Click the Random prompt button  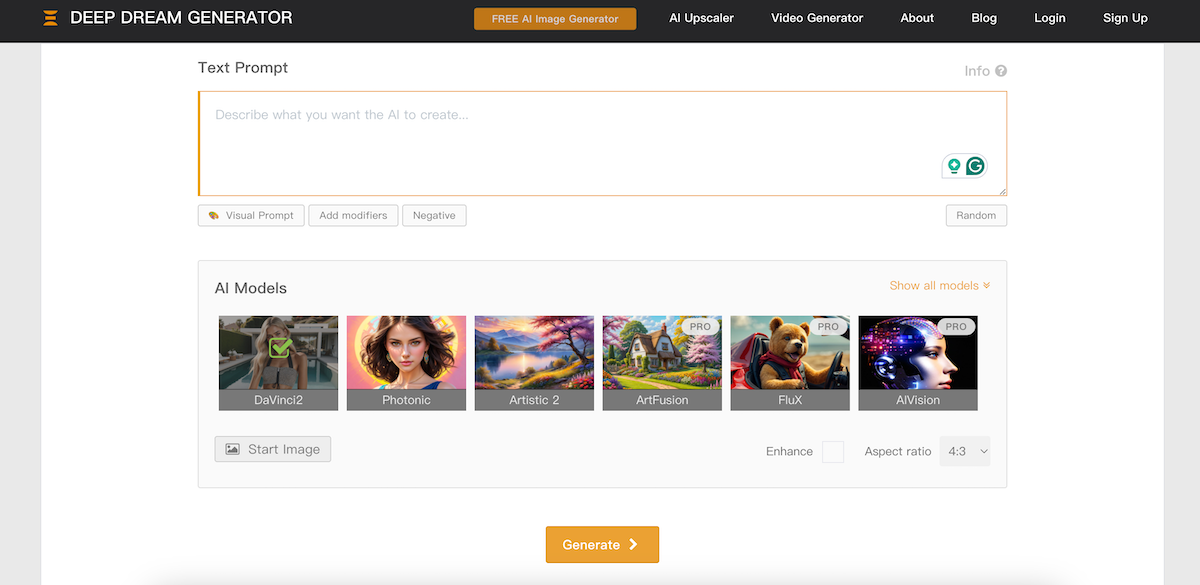(976, 215)
